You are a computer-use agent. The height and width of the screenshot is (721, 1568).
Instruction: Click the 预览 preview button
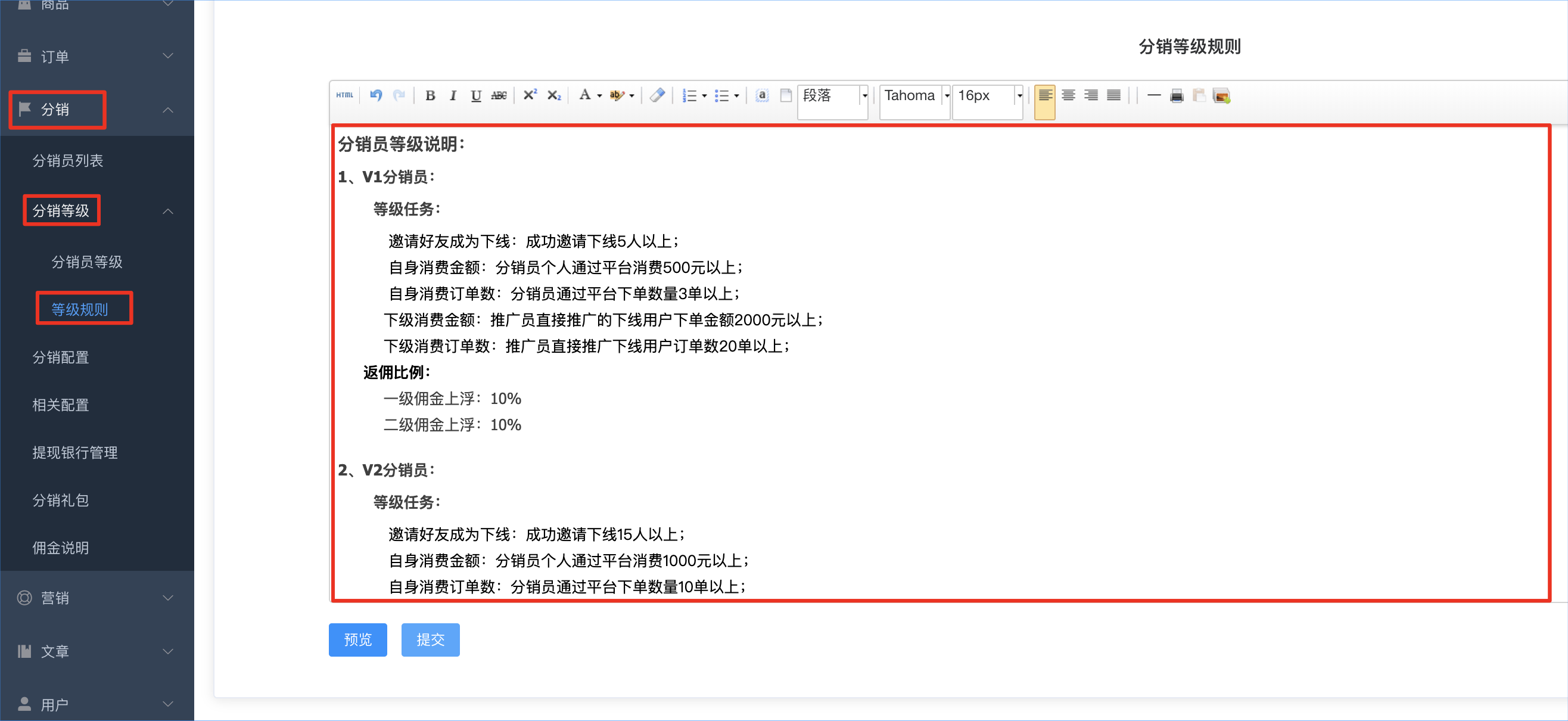click(x=358, y=639)
